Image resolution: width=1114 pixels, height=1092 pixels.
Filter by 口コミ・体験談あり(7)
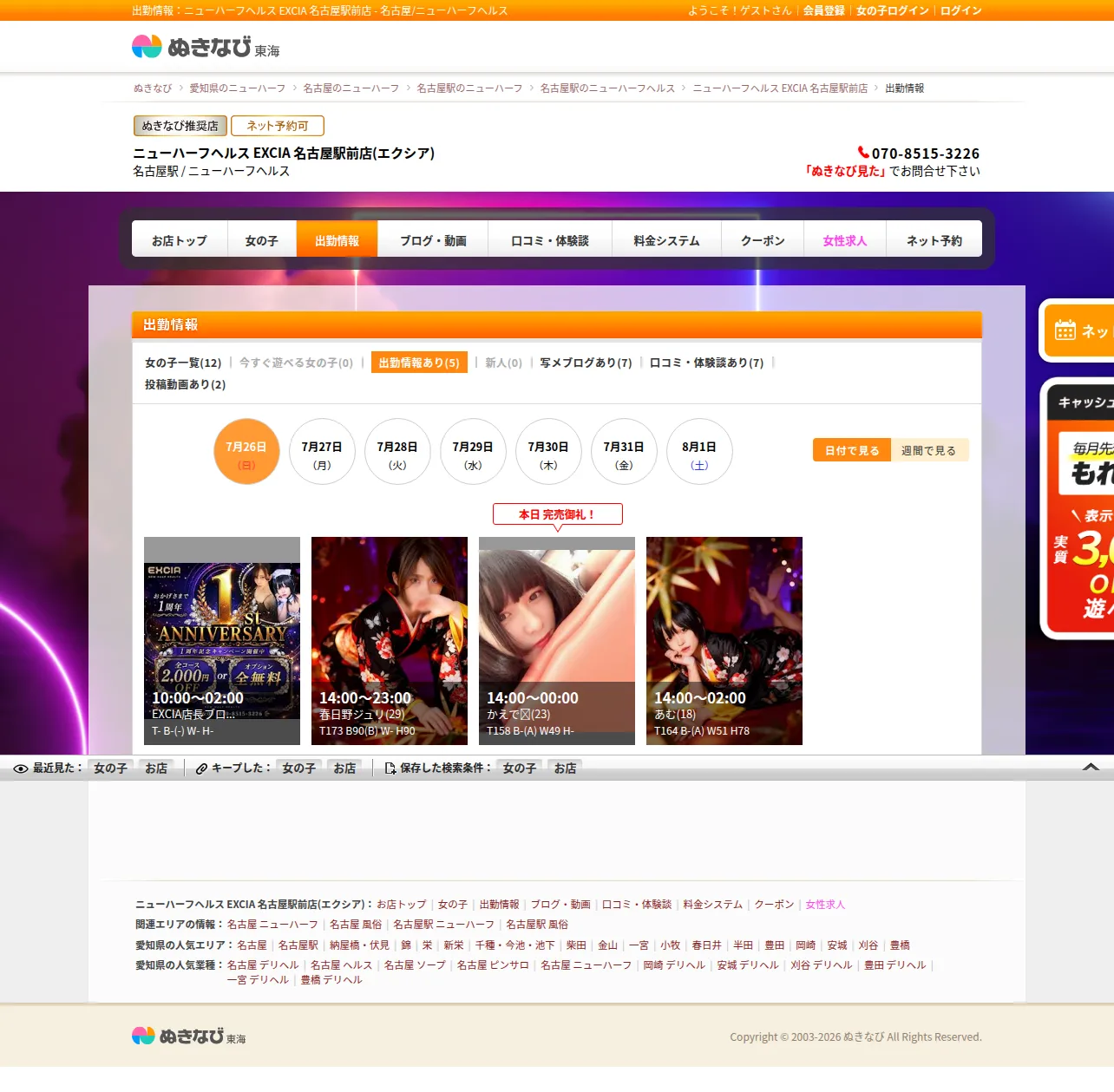(x=706, y=363)
